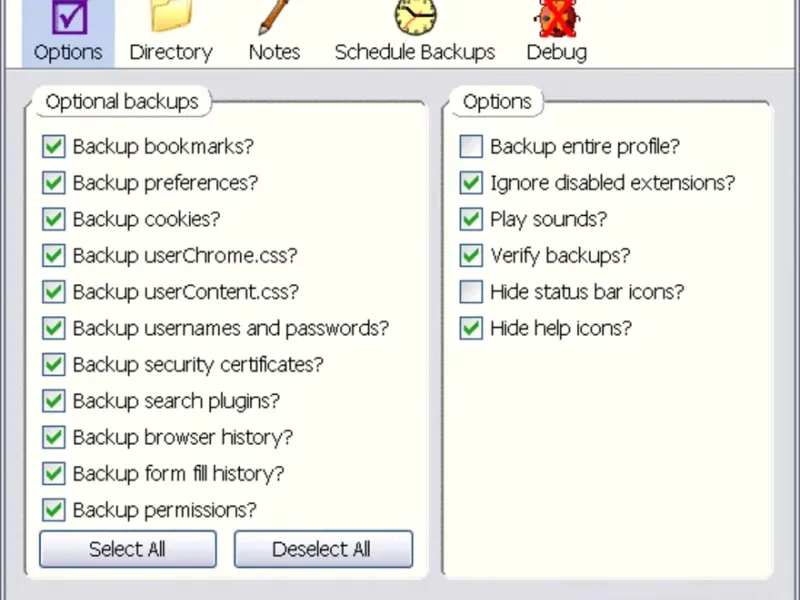Uncheck Backup bookmarks checkbox
This screenshot has height=600, width=800.
[x=54, y=147]
